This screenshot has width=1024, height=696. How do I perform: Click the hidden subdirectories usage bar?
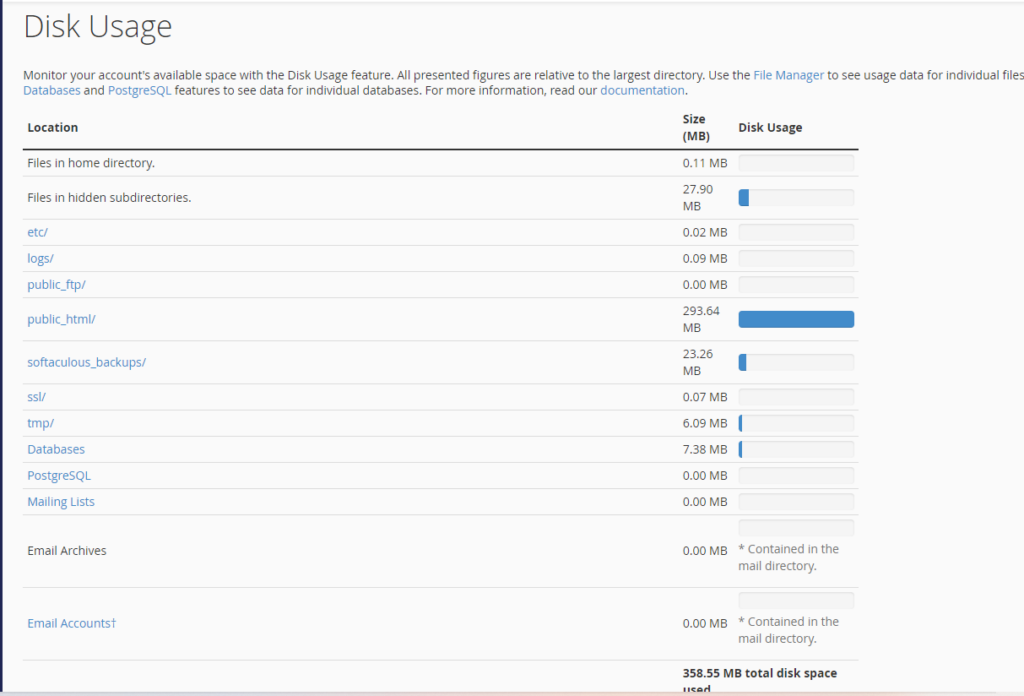pos(795,197)
